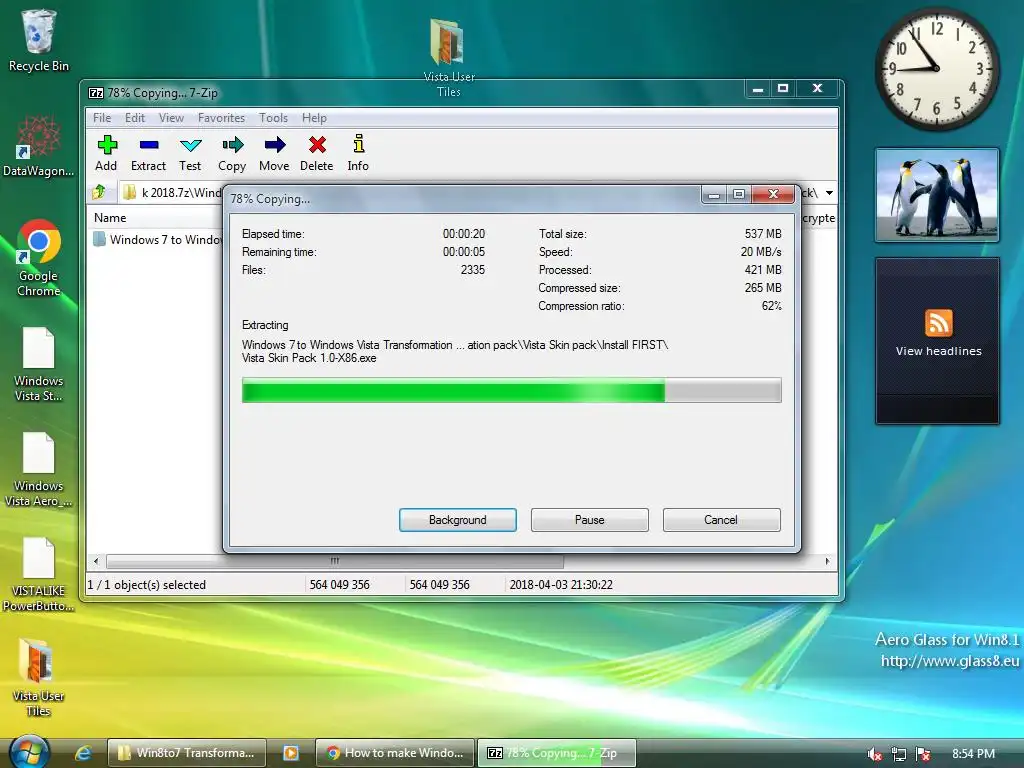Minimize the 78% Copying... dialog
Viewport: 1024px width, 768px height.
click(x=714, y=194)
